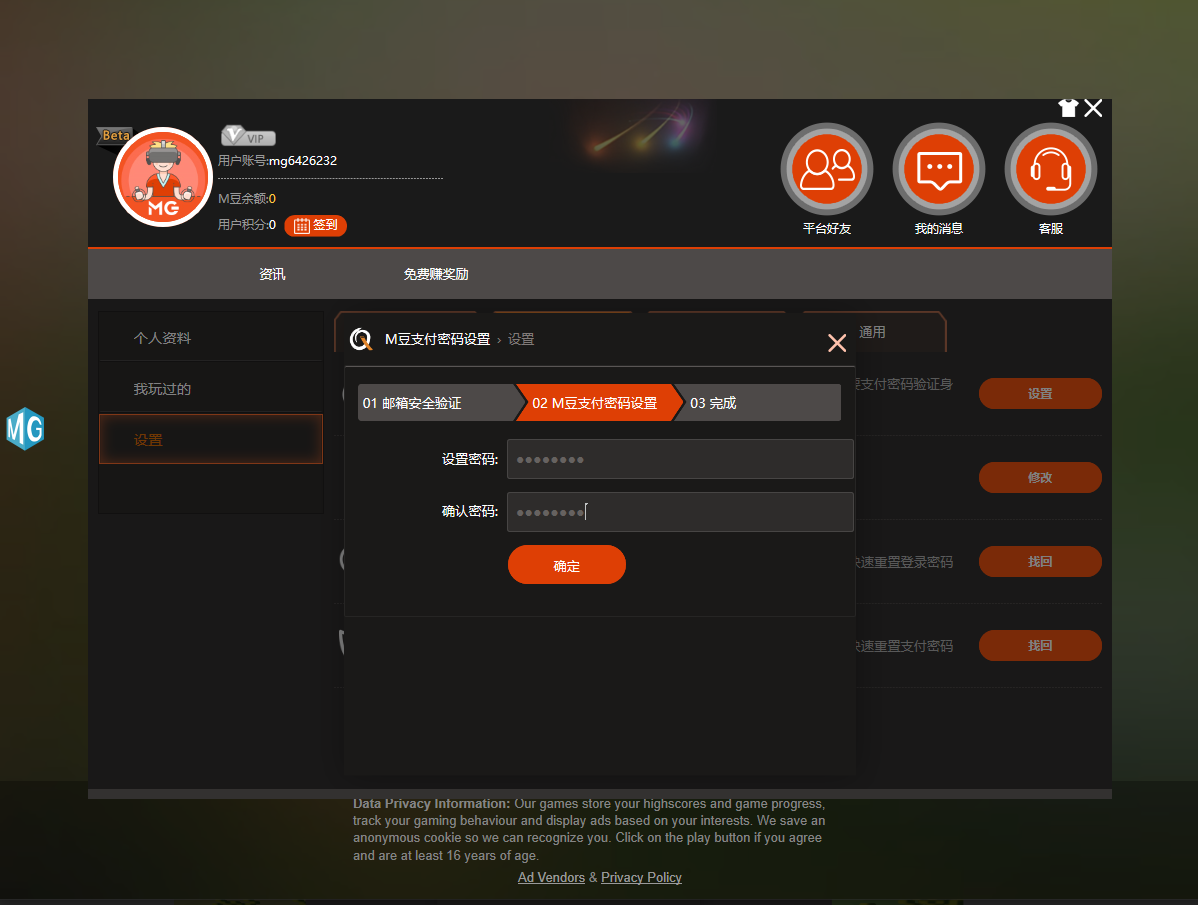Click the 确认密码 confirm password field
Viewport: 1198px width, 905px height.
680,512
